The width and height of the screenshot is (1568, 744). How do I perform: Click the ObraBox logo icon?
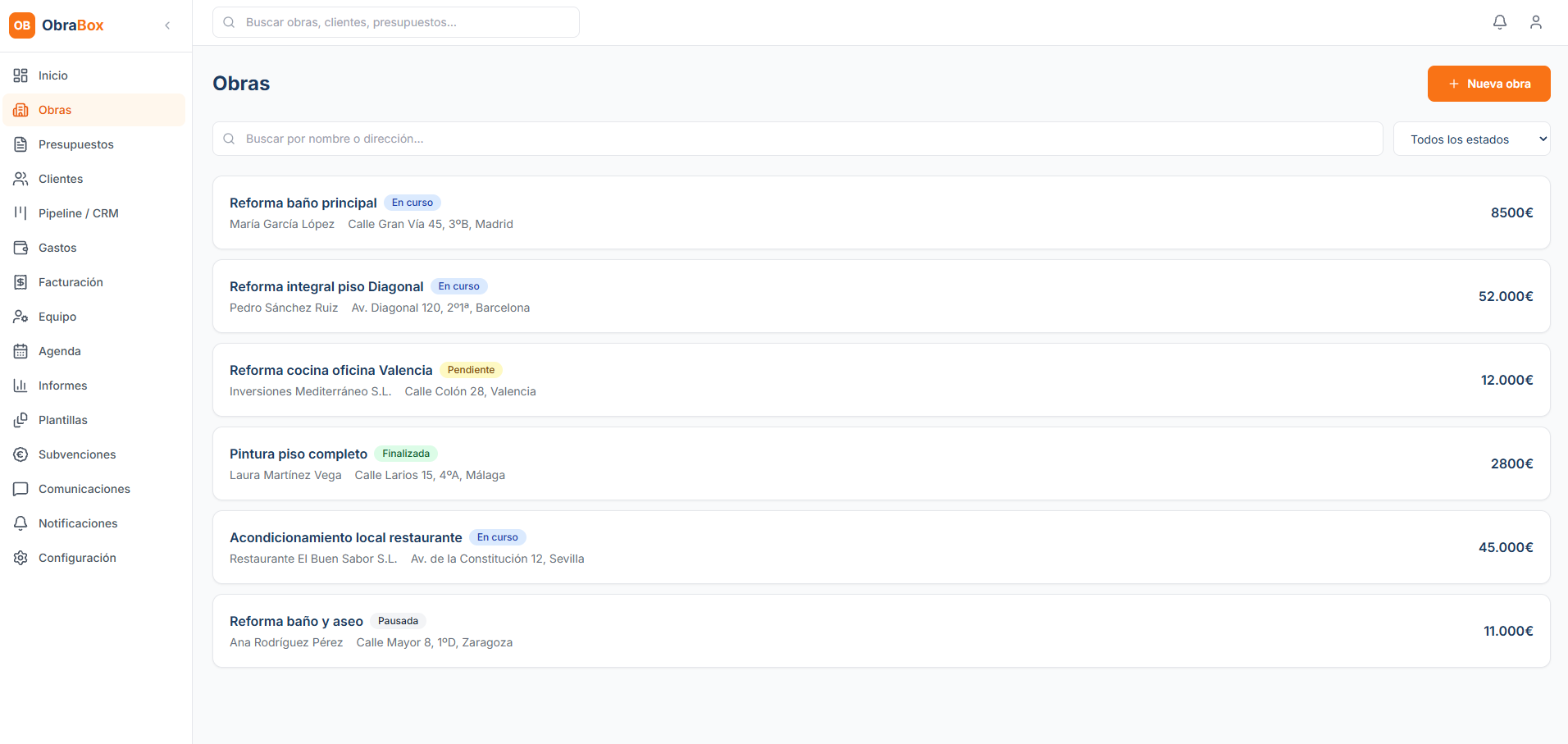tap(22, 25)
